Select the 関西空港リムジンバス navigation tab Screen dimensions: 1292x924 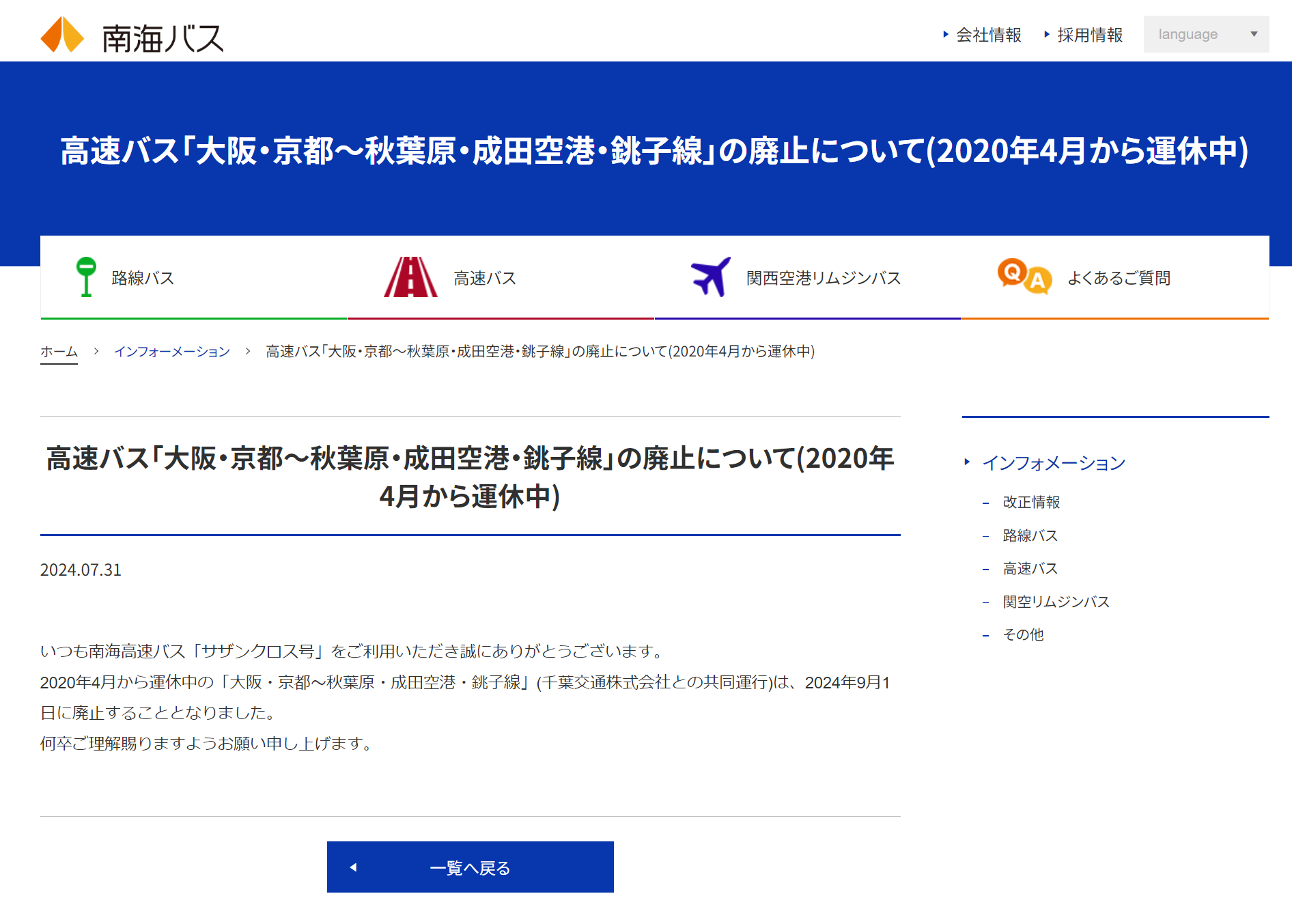coord(808,277)
